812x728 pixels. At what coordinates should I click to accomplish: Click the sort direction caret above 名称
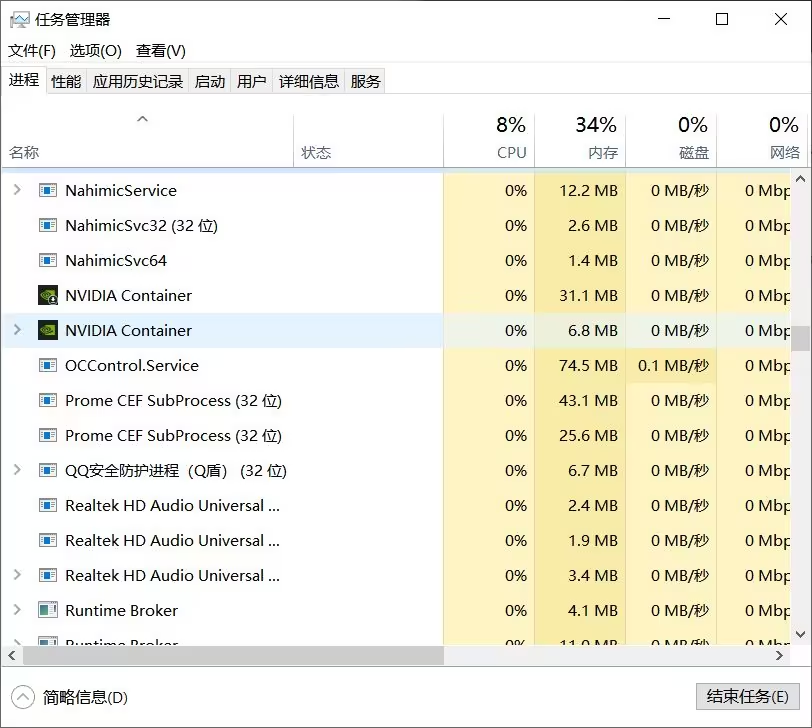142,119
